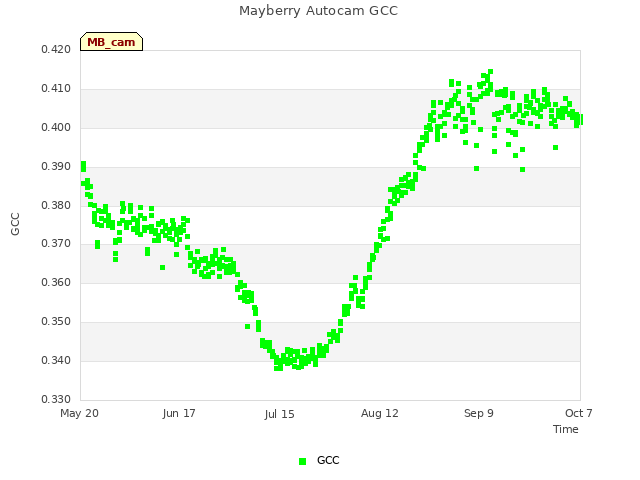Click the vertical GCC axis title

15,224
